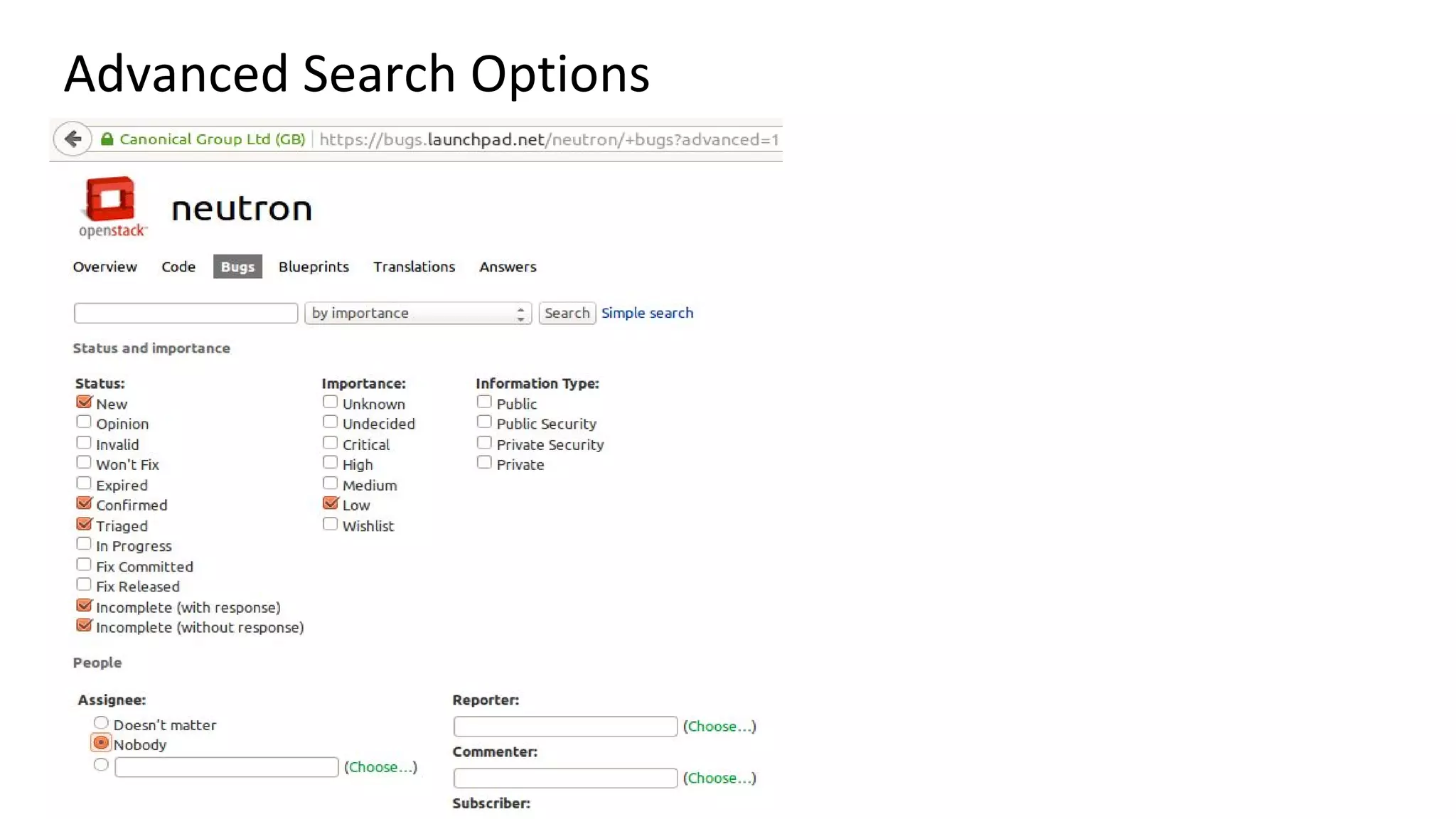Check the Expired status checkbox
Image resolution: width=1456 pixels, height=819 pixels.
tap(84, 483)
